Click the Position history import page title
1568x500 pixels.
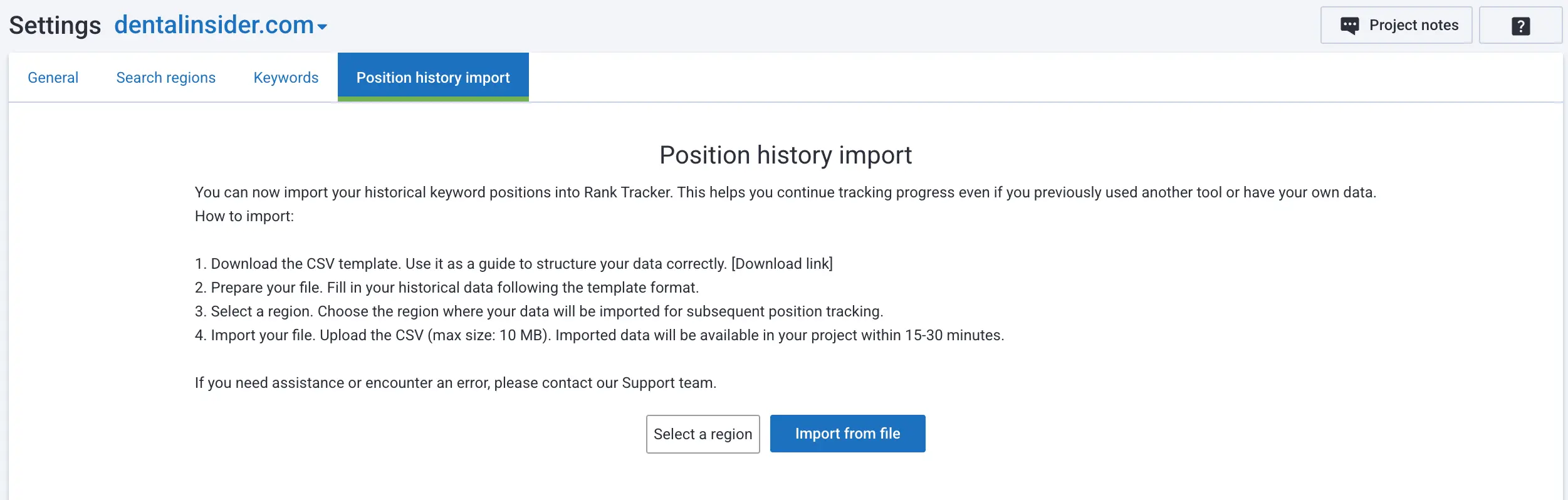[785, 155]
